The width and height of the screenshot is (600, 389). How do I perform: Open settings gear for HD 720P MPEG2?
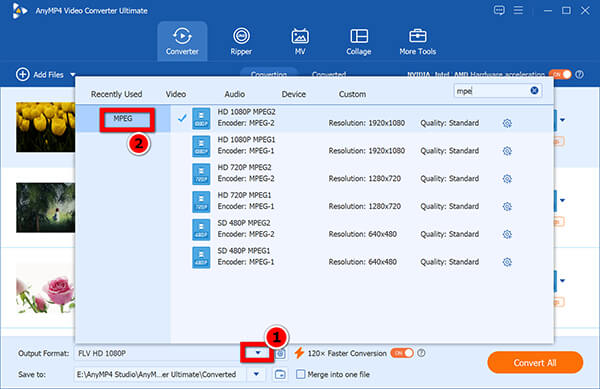[507, 179]
